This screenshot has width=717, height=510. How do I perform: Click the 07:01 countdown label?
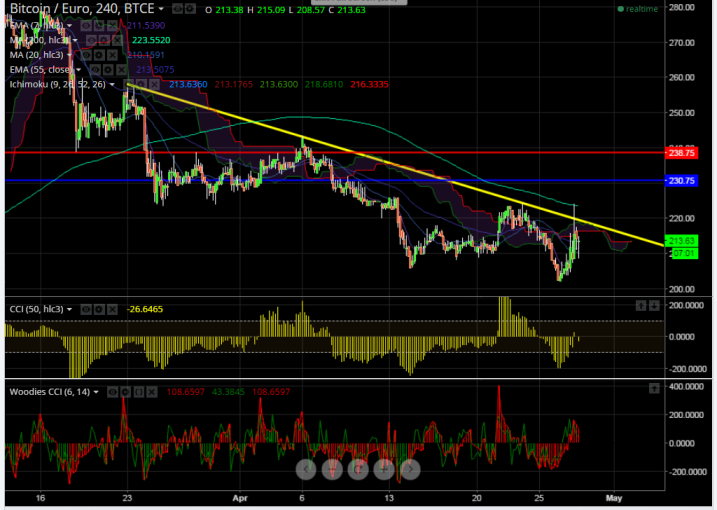(x=683, y=253)
